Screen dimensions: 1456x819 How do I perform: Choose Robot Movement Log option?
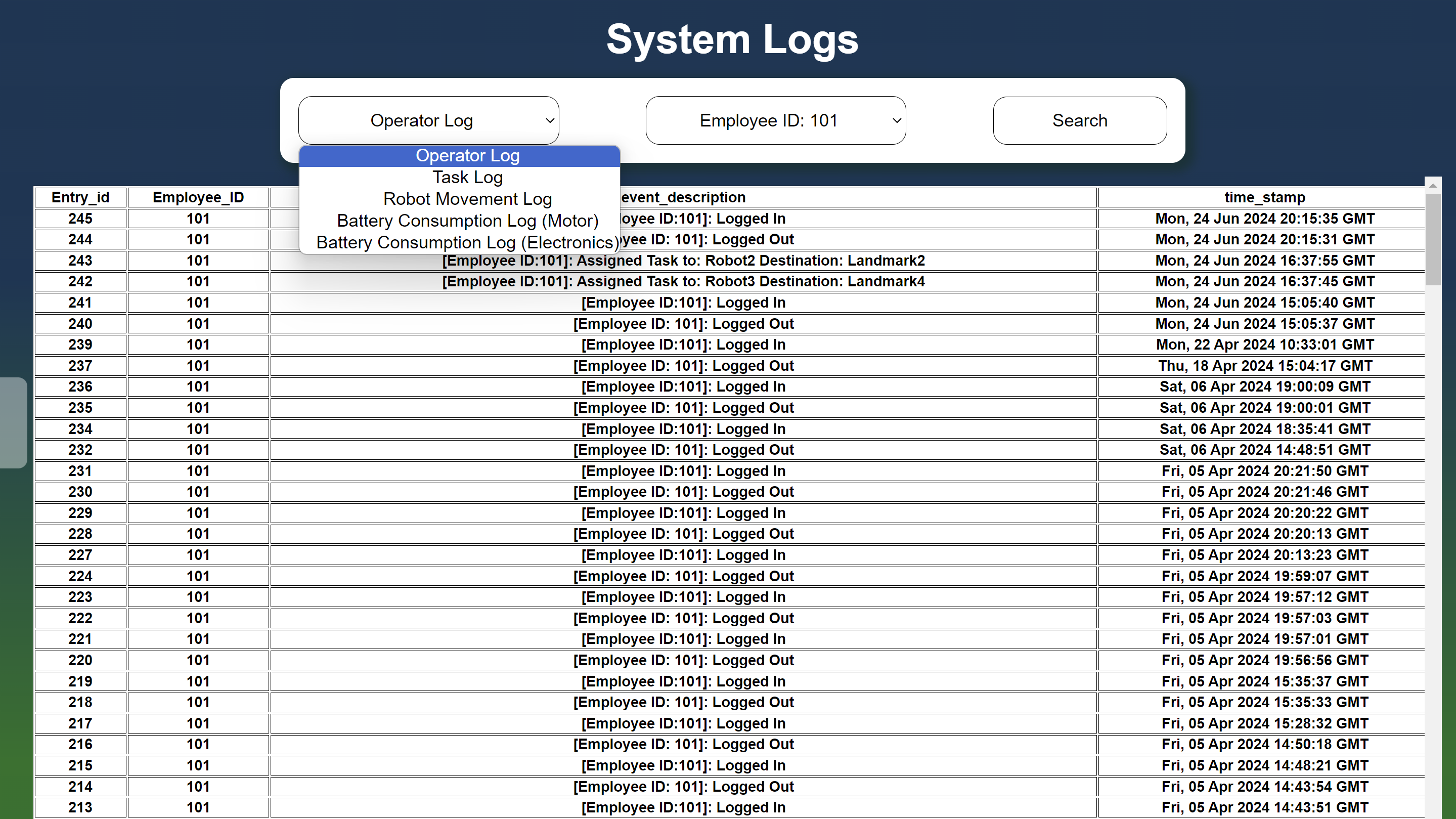coord(460,199)
